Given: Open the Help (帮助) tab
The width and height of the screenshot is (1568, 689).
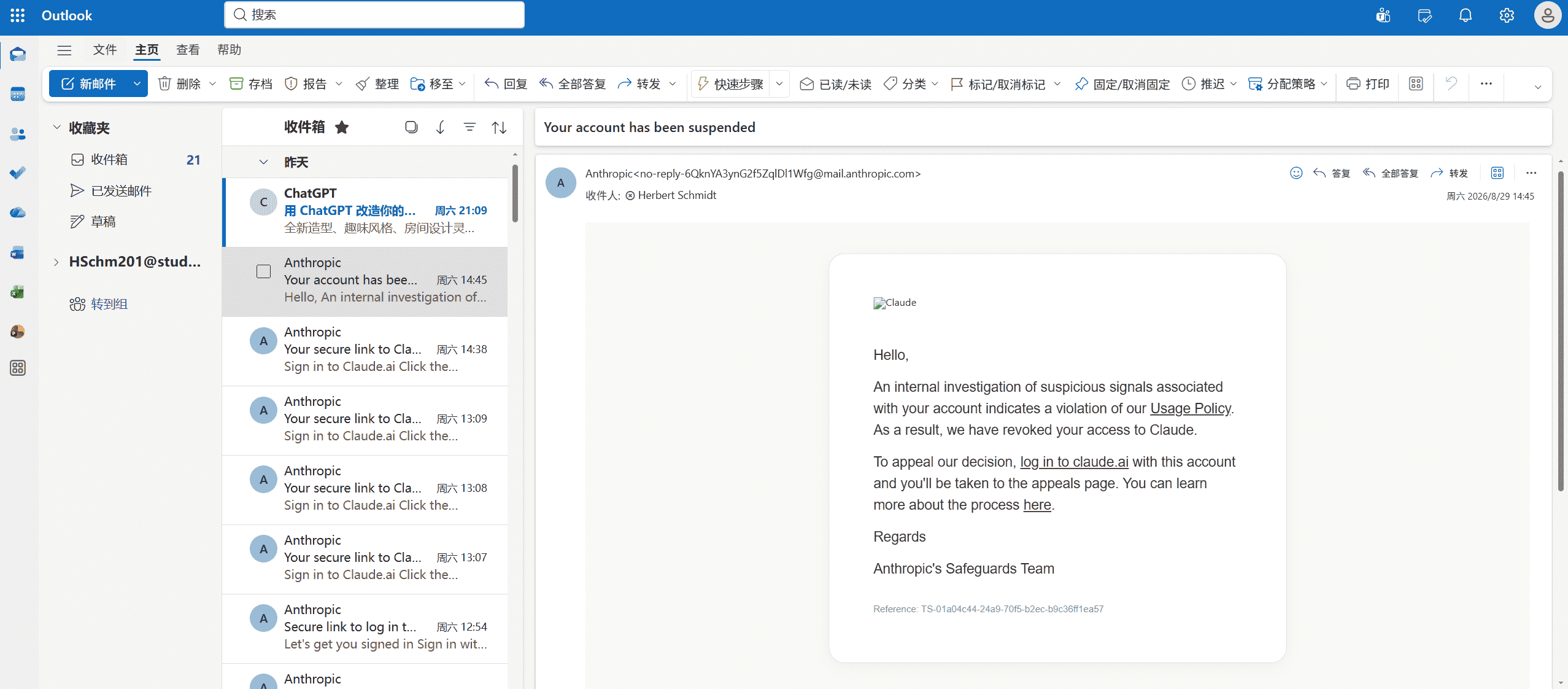Looking at the screenshot, I should coord(230,50).
